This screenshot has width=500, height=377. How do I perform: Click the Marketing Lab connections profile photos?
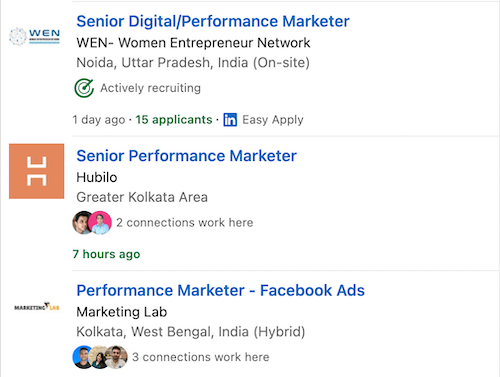(x=100, y=357)
